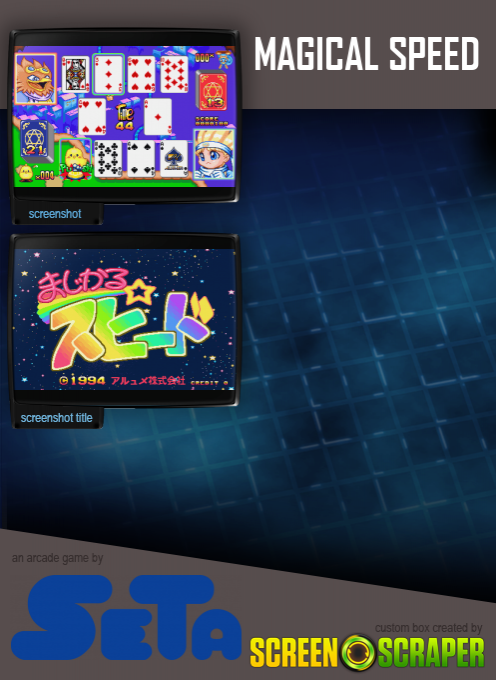Select the hearts card in the top row
Viewport: 496px width, 680px height.
pos(141,74)
